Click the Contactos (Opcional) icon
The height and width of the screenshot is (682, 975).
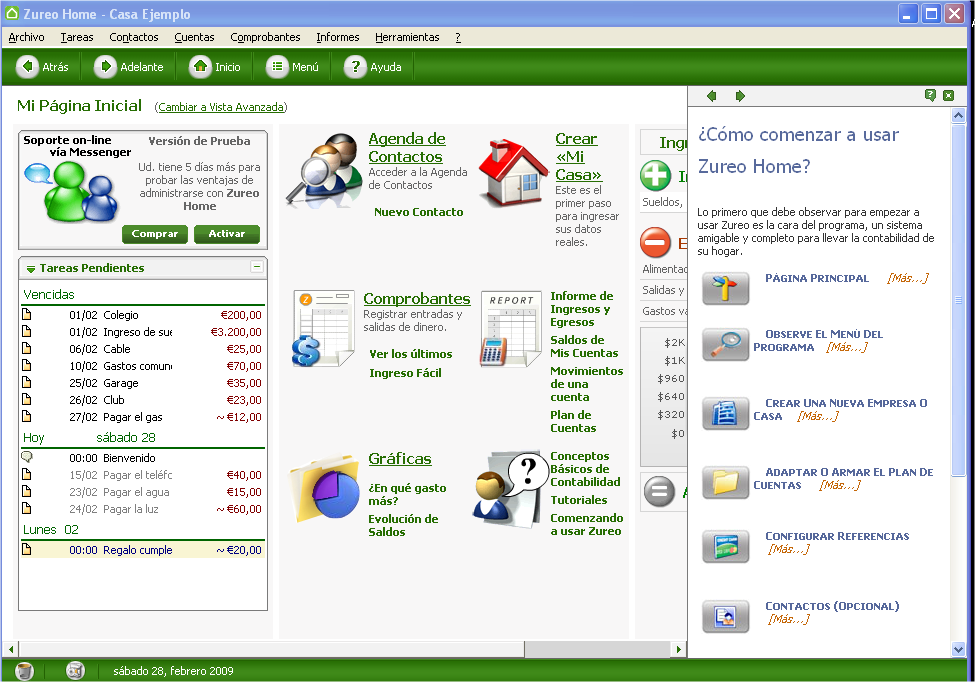pyautogui.click(x=726, y=617)
